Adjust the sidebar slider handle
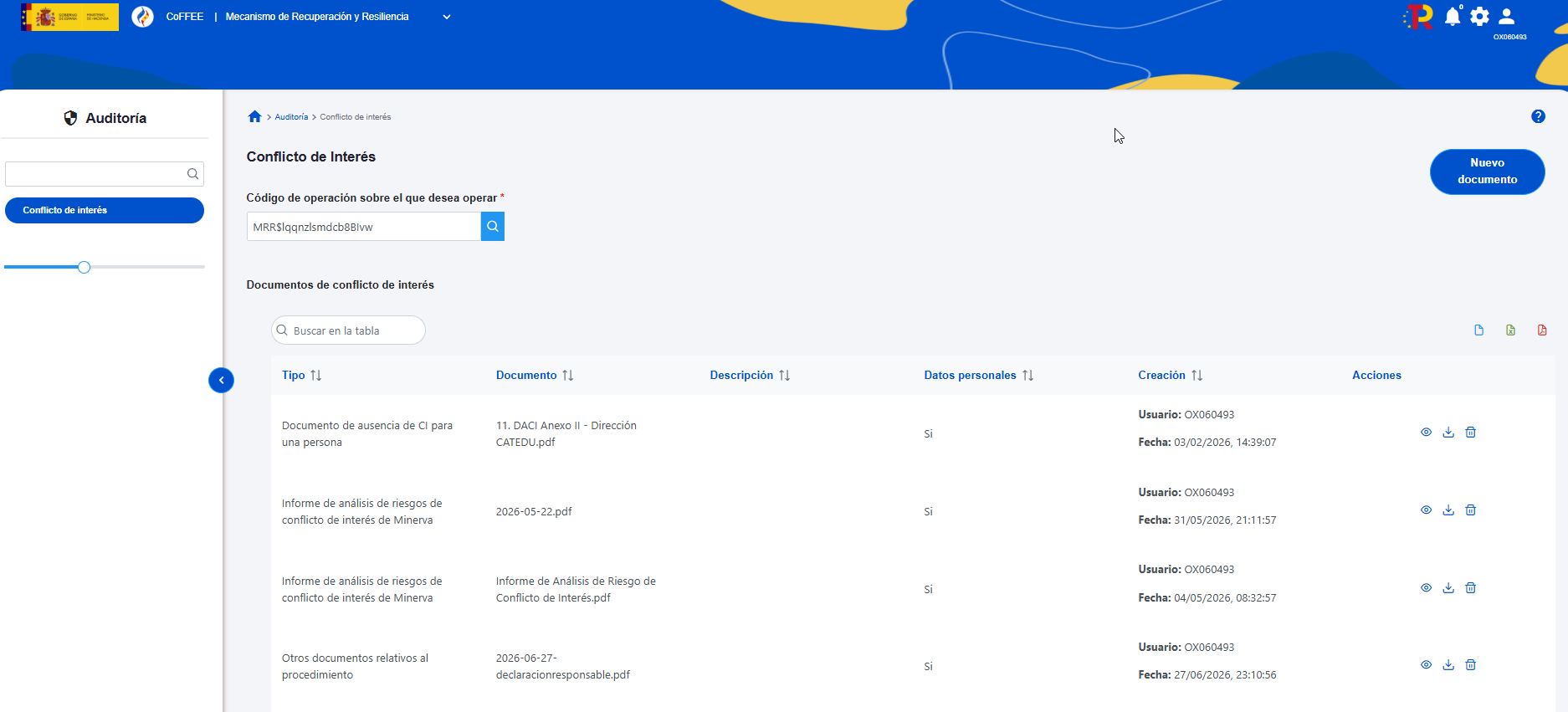The width and height of the screenshot is (1568, 712). click(x=84, y=267)
